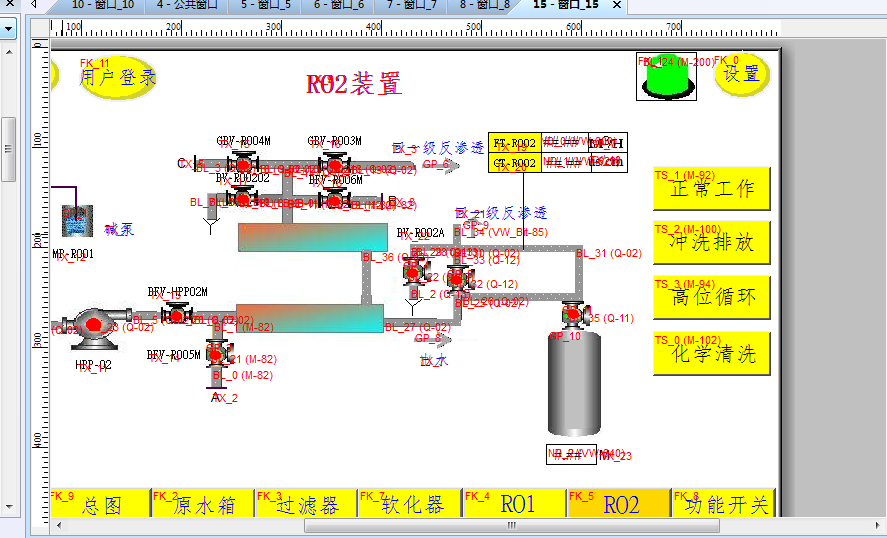The image size is (887, 538).
Task: Click the RO1 navigation button
Action: 516,504
